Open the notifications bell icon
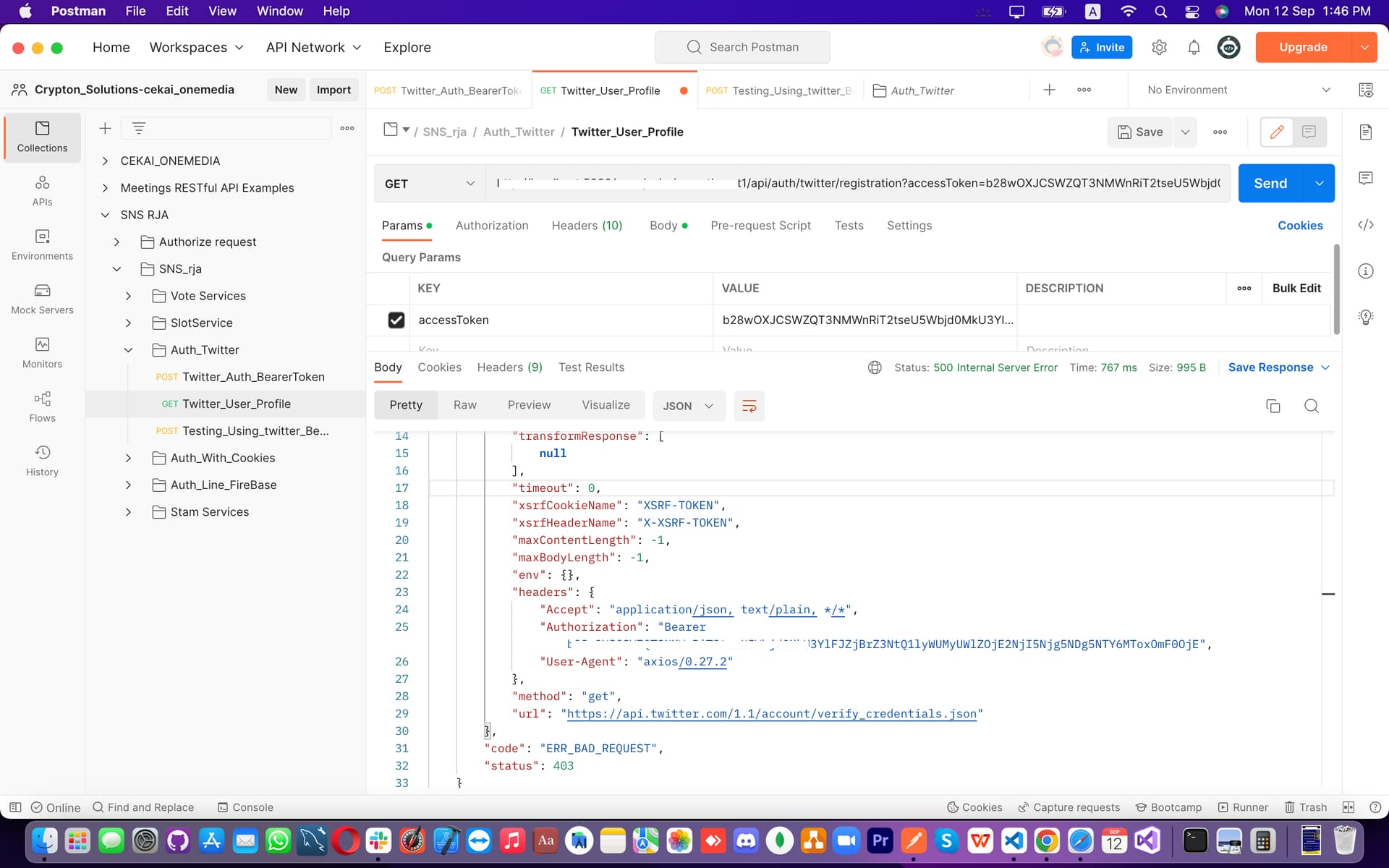This screenshot has width=1389, height=868. [x=1194, y=48]
